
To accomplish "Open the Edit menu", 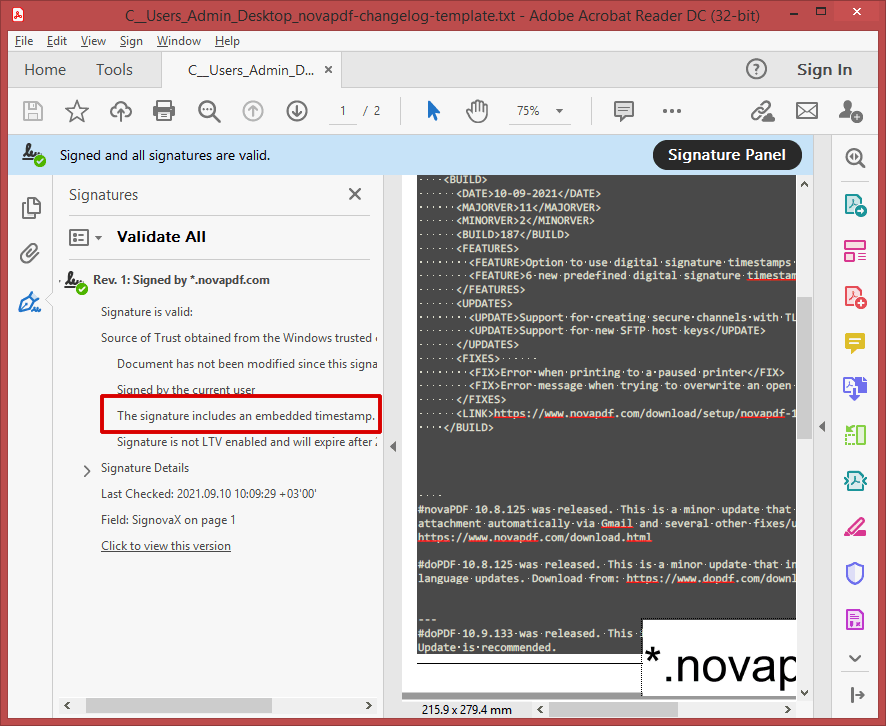I will (x=57, y=41).
